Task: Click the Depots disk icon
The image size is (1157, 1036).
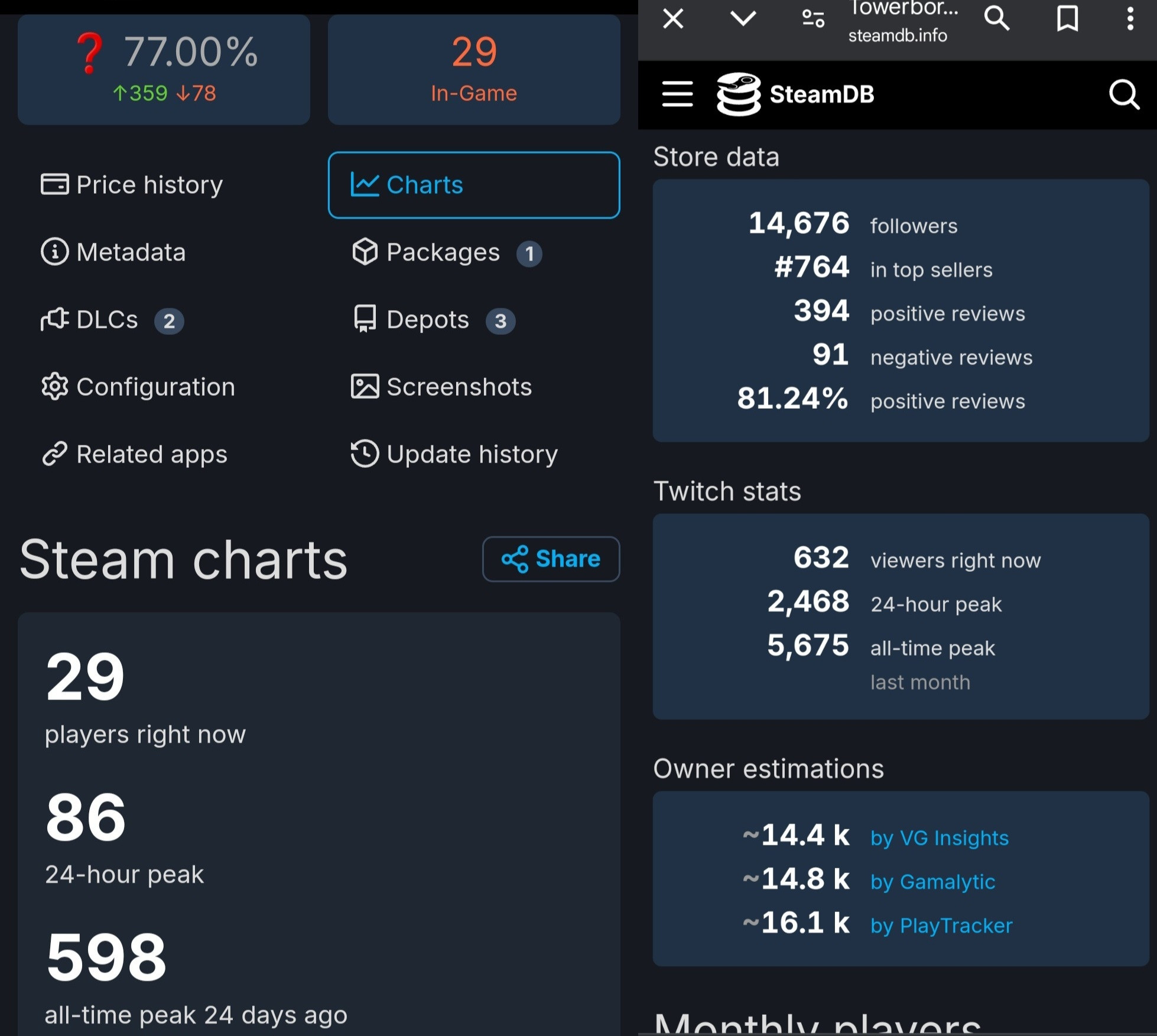Action: click(x=365, y=319)
